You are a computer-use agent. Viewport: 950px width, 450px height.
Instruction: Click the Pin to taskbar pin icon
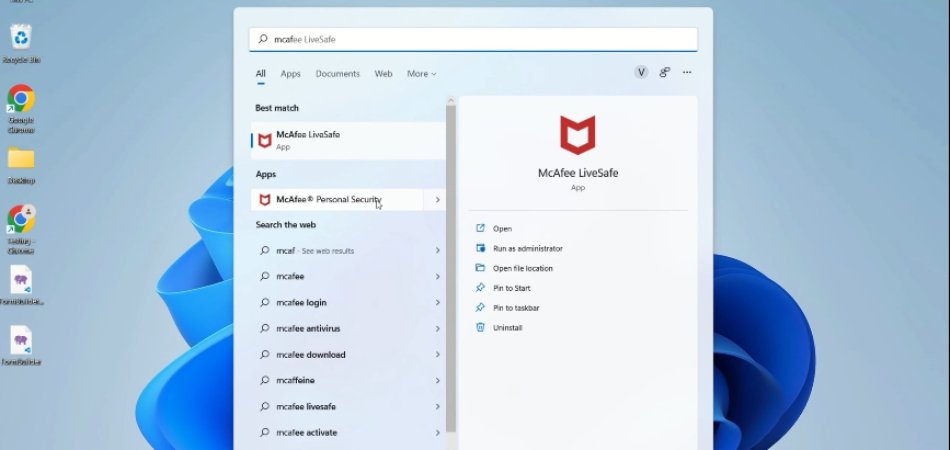pyautogui.click(x=481, y=308)
